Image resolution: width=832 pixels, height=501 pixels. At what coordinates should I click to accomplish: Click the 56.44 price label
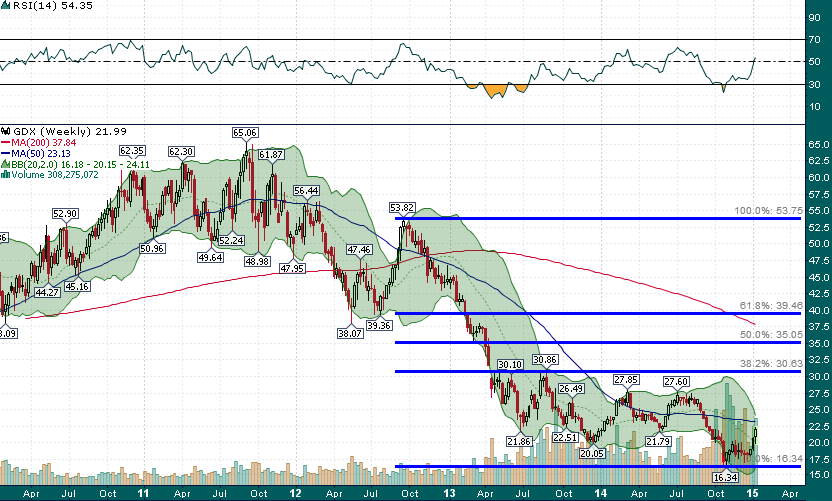coord(307,191)
